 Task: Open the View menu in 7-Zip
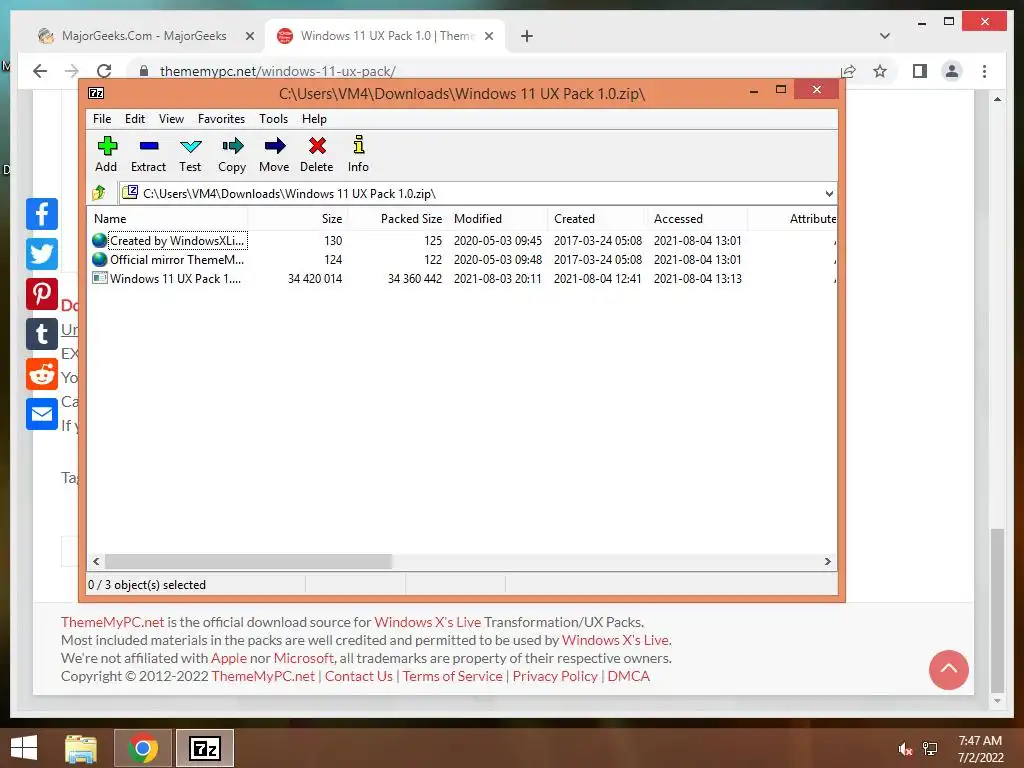point(171,119)
